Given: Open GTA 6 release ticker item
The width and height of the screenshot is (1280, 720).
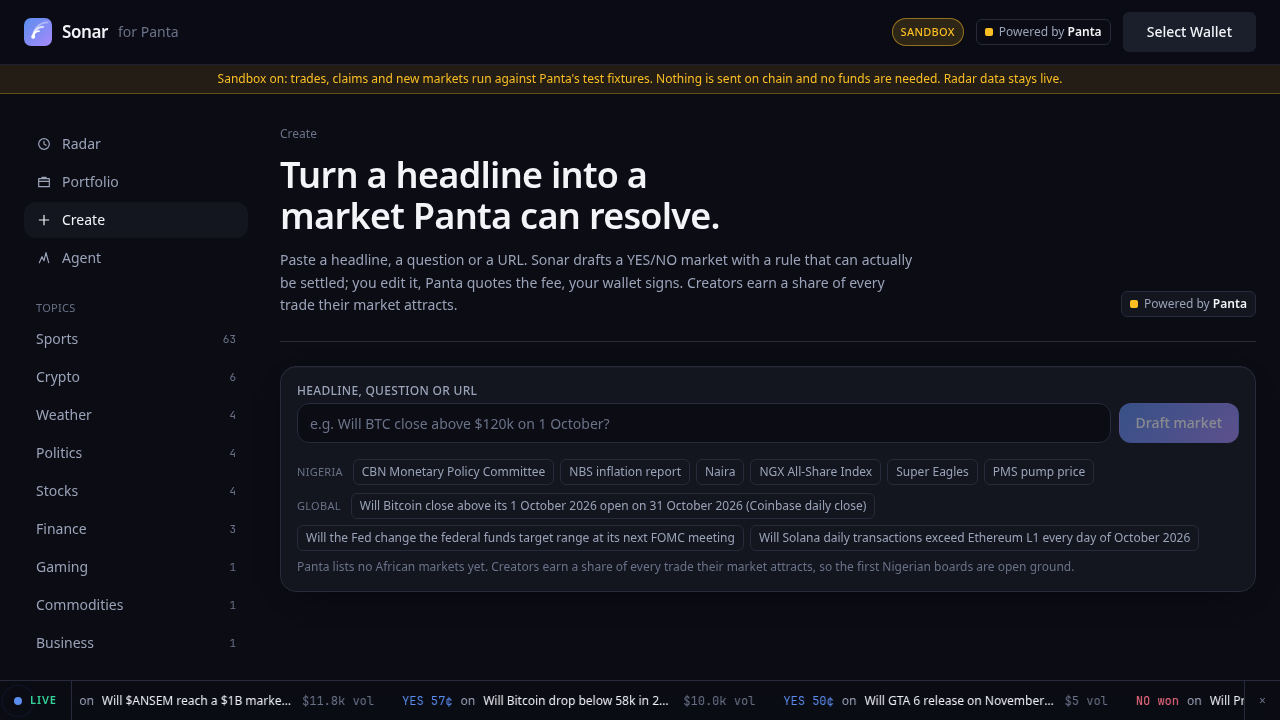Looking at the screenshot, I should pos(959,701).
